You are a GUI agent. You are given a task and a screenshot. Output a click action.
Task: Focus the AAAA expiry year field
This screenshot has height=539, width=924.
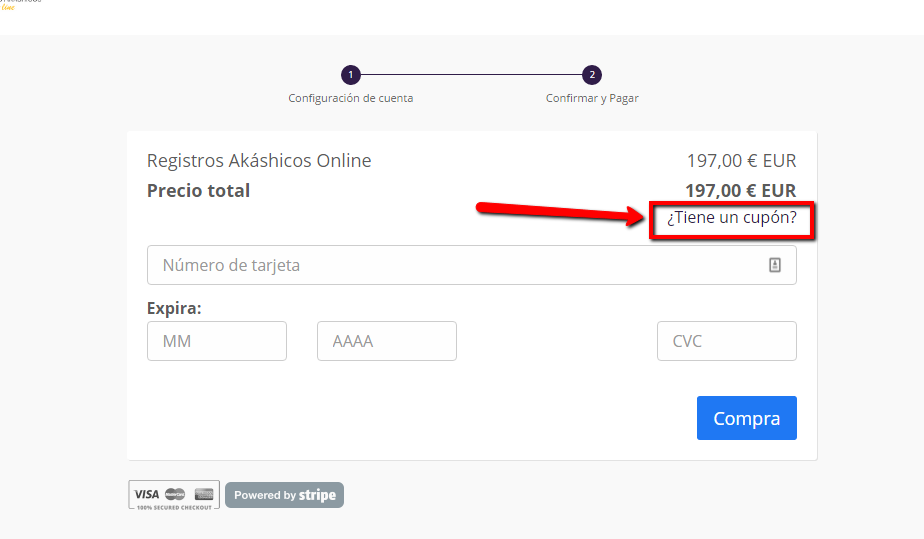pyautogui.click(x=387, y=341)
